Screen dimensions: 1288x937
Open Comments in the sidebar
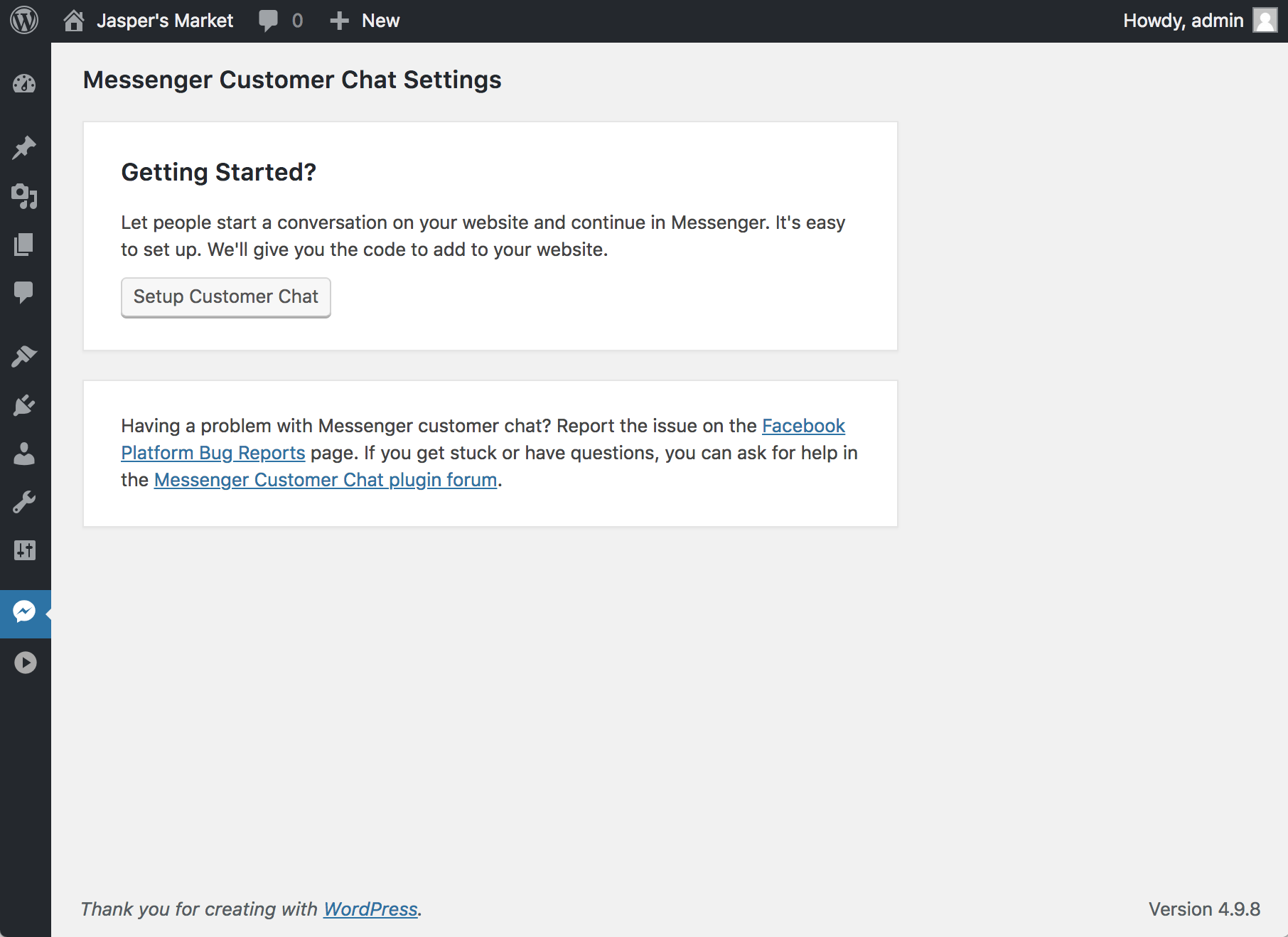(24, 292)
